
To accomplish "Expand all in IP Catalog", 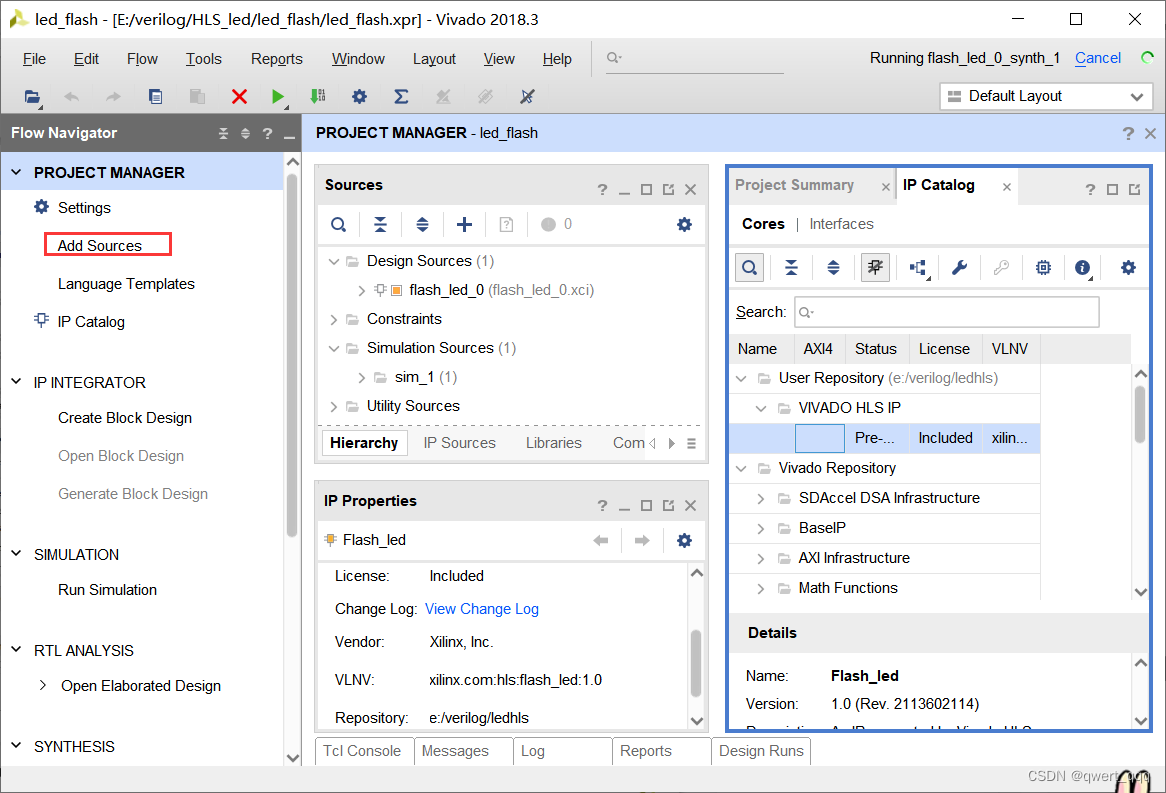I will click(834, 268).
